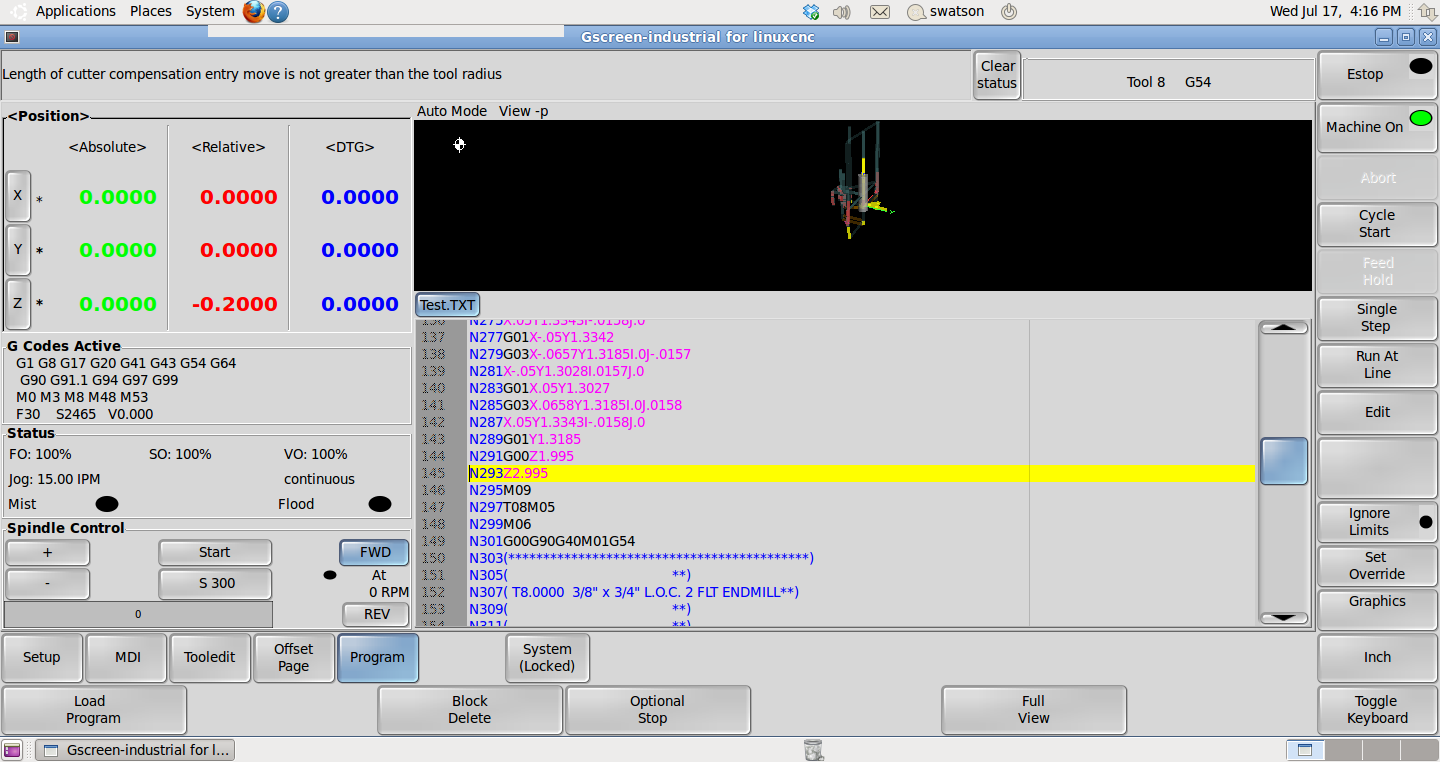Viewport: 1440px width, 762px height.
Task: Toggle Machine On button
Action: coord(1377,127)
